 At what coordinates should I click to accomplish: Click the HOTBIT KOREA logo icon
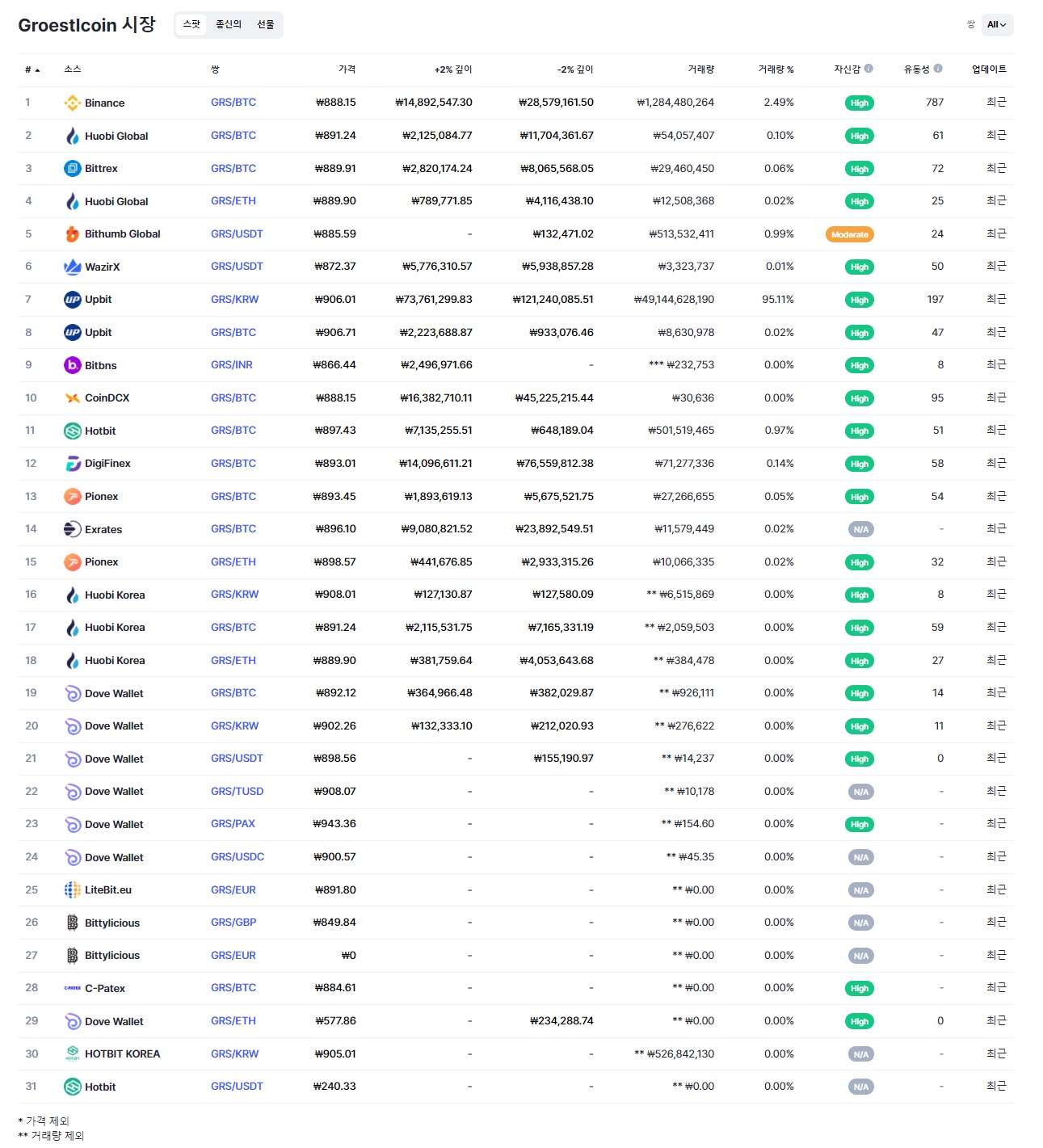coord(72,1054)
